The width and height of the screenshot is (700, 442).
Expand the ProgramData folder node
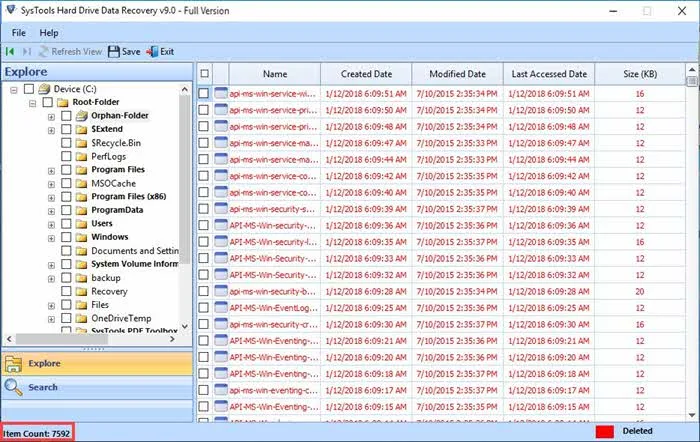tap(51, 211)
